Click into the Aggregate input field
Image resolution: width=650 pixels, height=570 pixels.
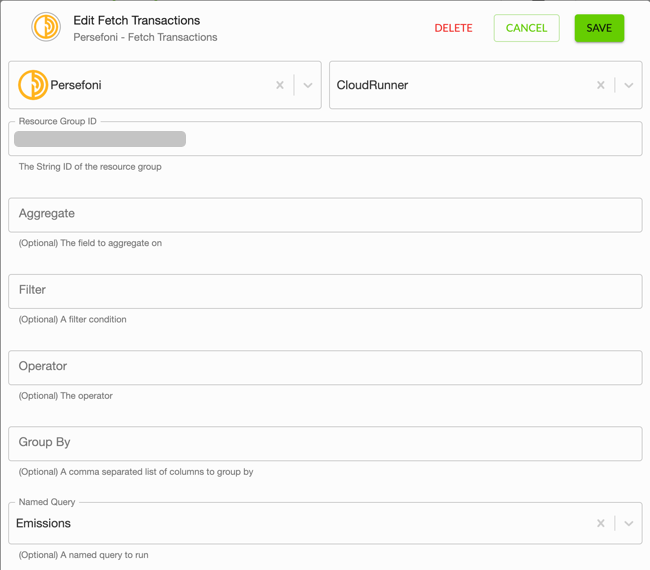325,215
